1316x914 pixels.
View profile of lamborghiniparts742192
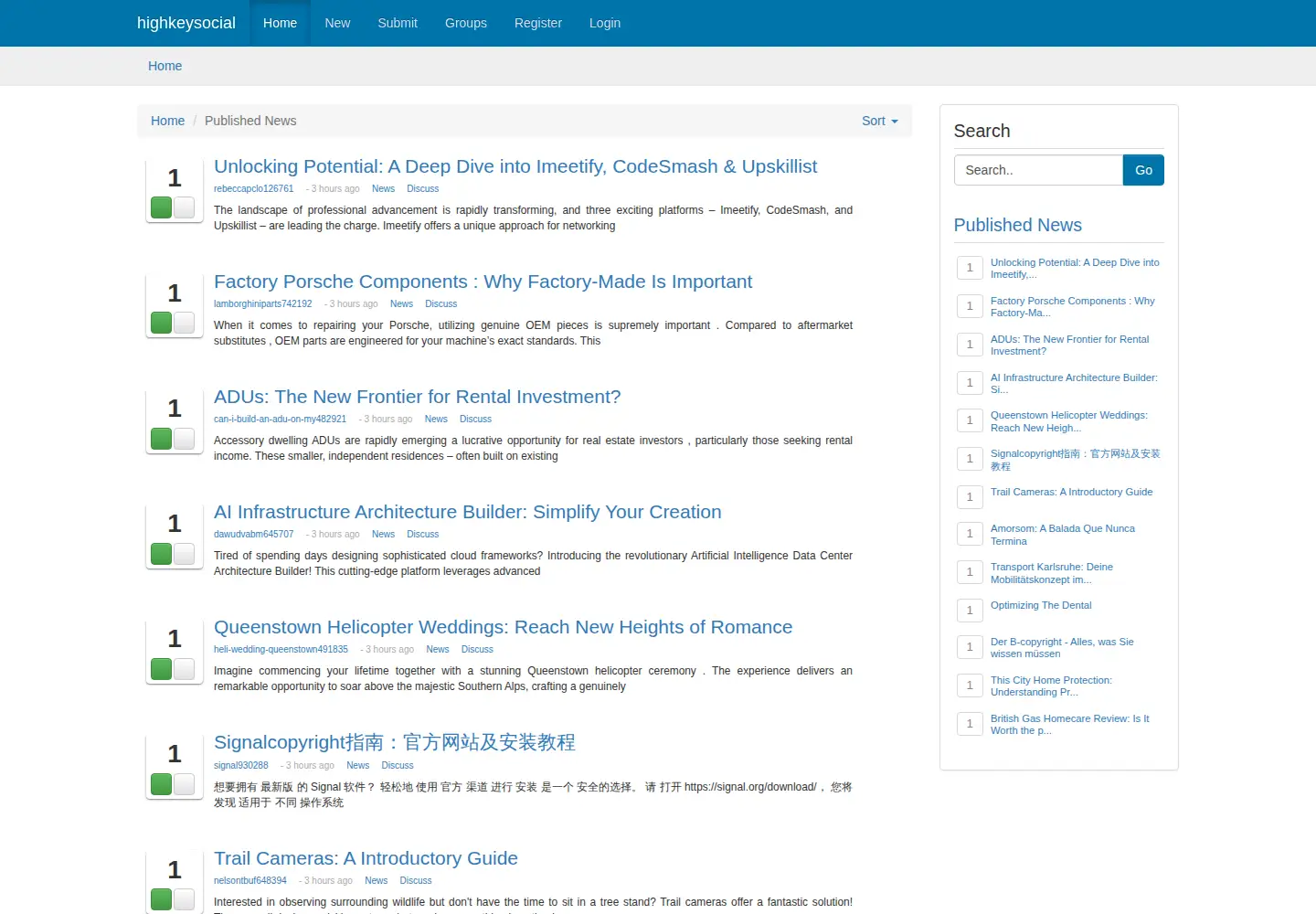(263, 304)
